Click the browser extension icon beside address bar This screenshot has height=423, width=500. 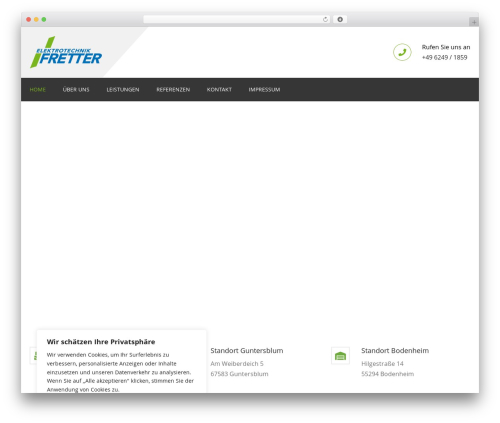340,20
